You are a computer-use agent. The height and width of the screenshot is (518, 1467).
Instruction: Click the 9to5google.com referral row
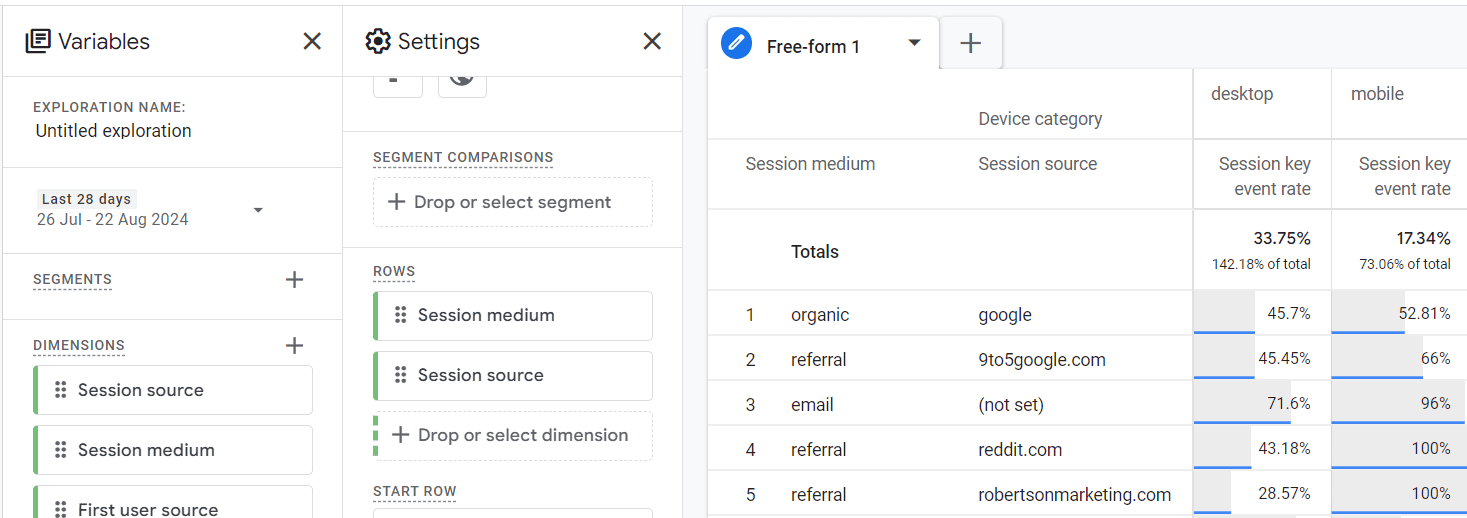[1041, 360]
